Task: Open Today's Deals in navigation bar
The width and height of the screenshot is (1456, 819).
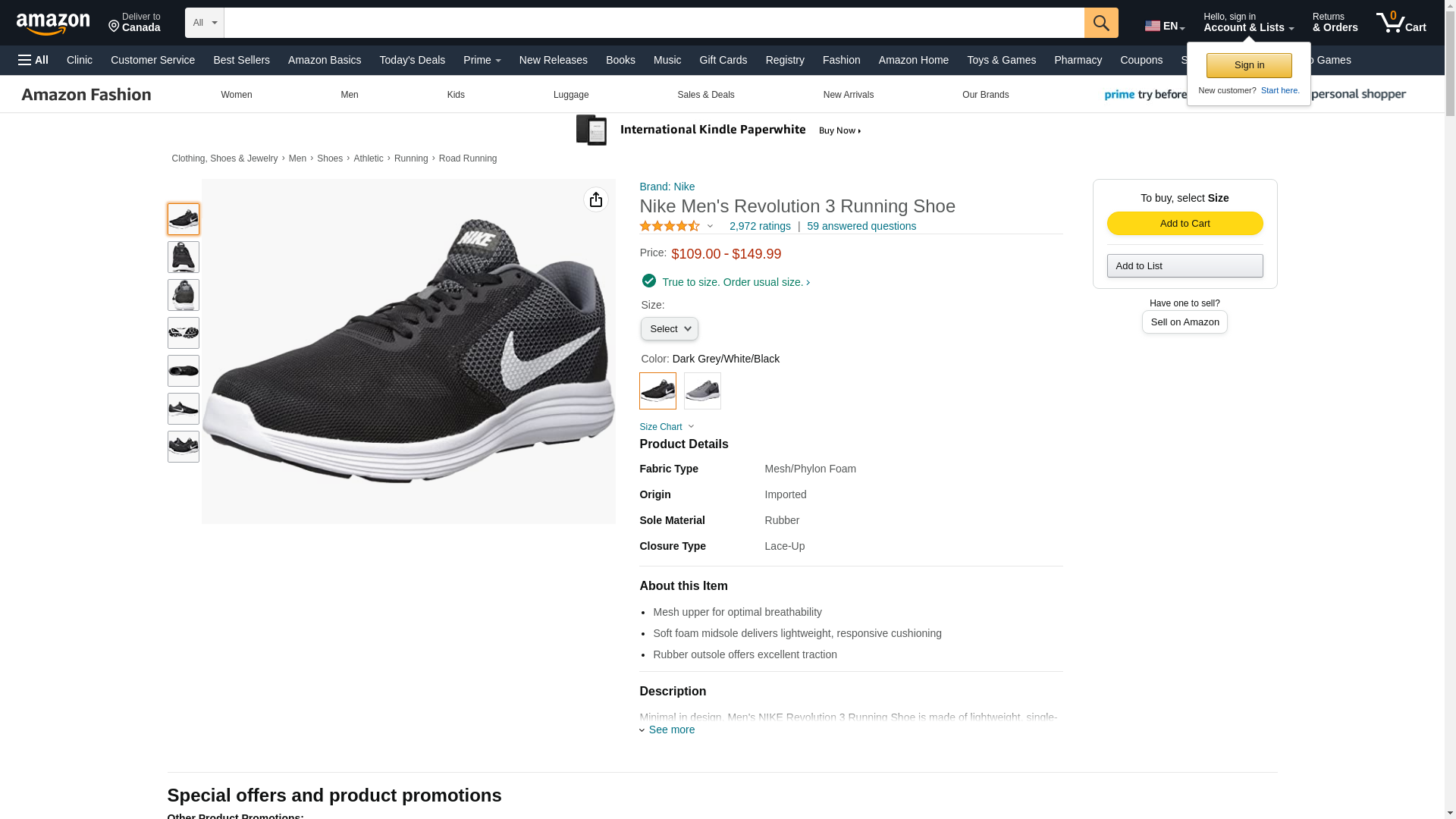Action: [413, 60]
